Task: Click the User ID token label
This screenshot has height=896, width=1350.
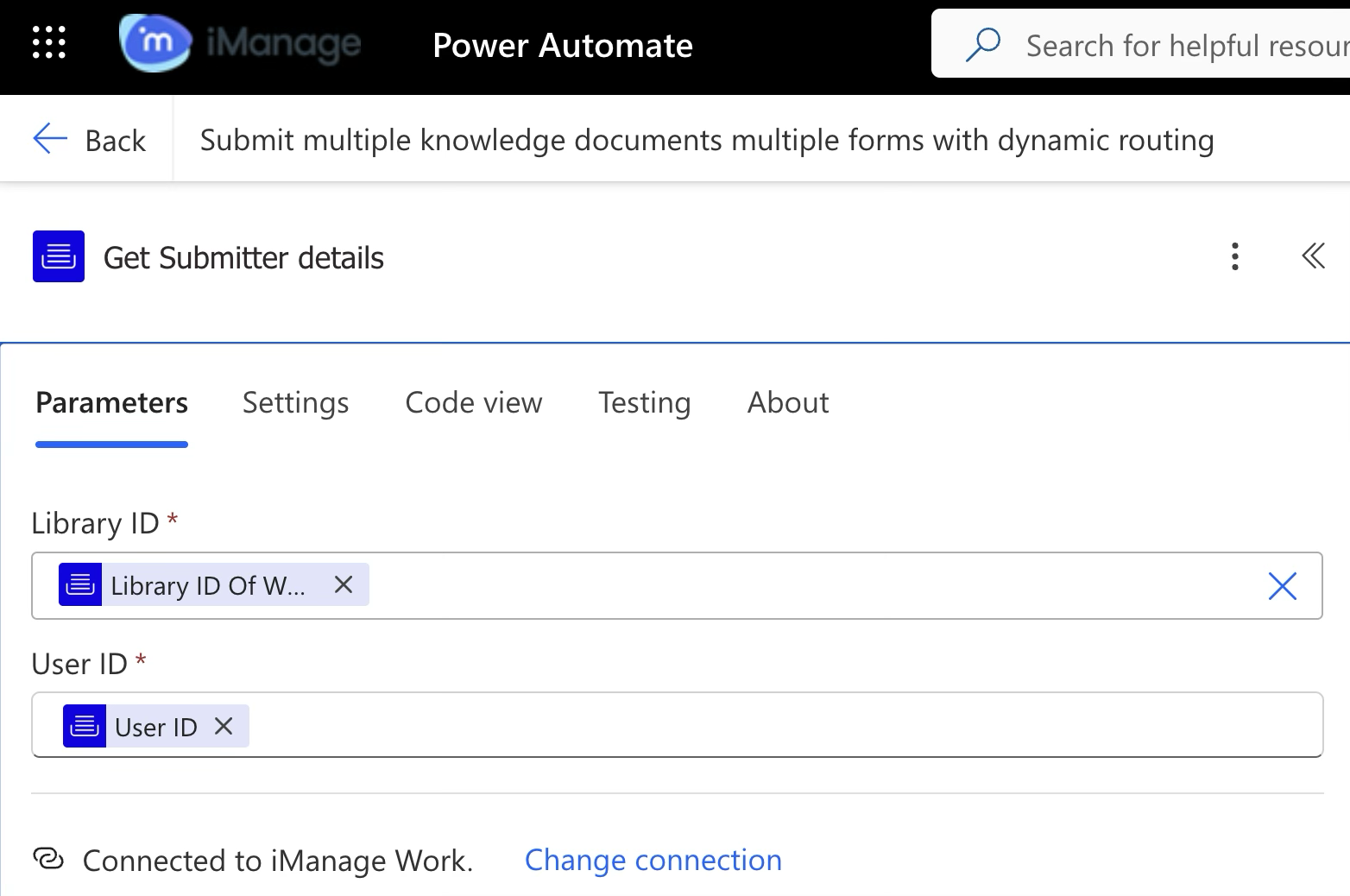Action: point(156,727)
